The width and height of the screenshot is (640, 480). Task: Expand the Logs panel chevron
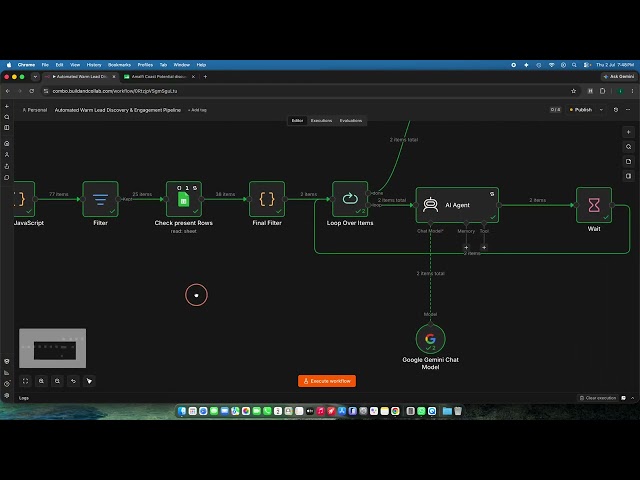[633, 398]
